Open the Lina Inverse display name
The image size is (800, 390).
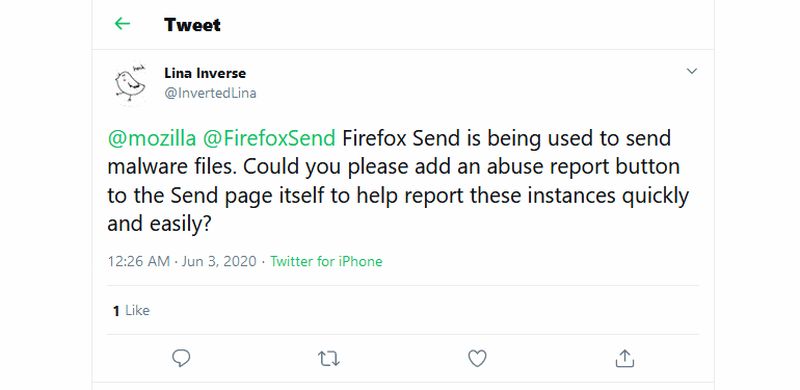[205, 74]
